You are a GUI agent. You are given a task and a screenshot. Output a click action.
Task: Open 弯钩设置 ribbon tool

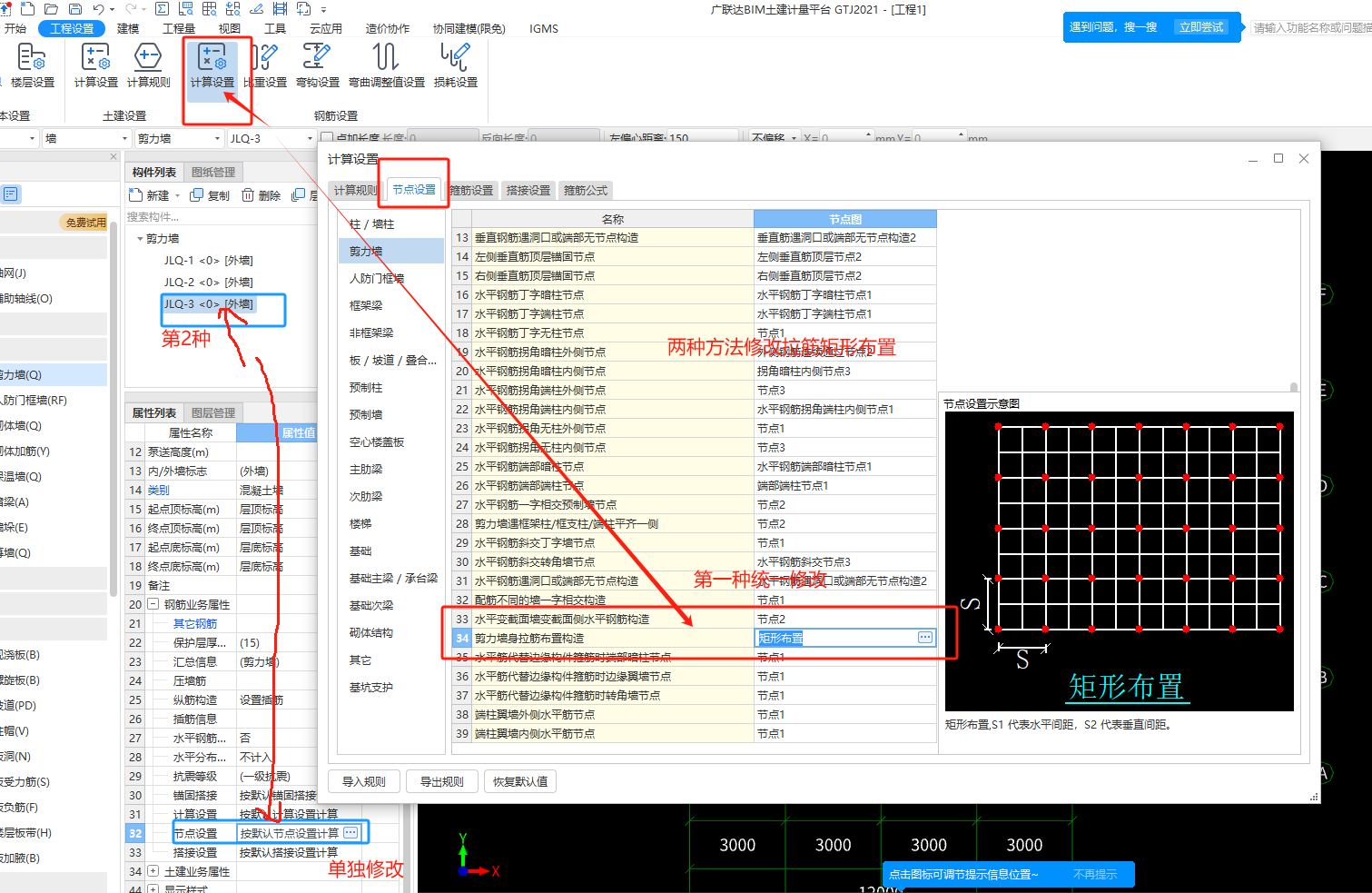(317, 66)
